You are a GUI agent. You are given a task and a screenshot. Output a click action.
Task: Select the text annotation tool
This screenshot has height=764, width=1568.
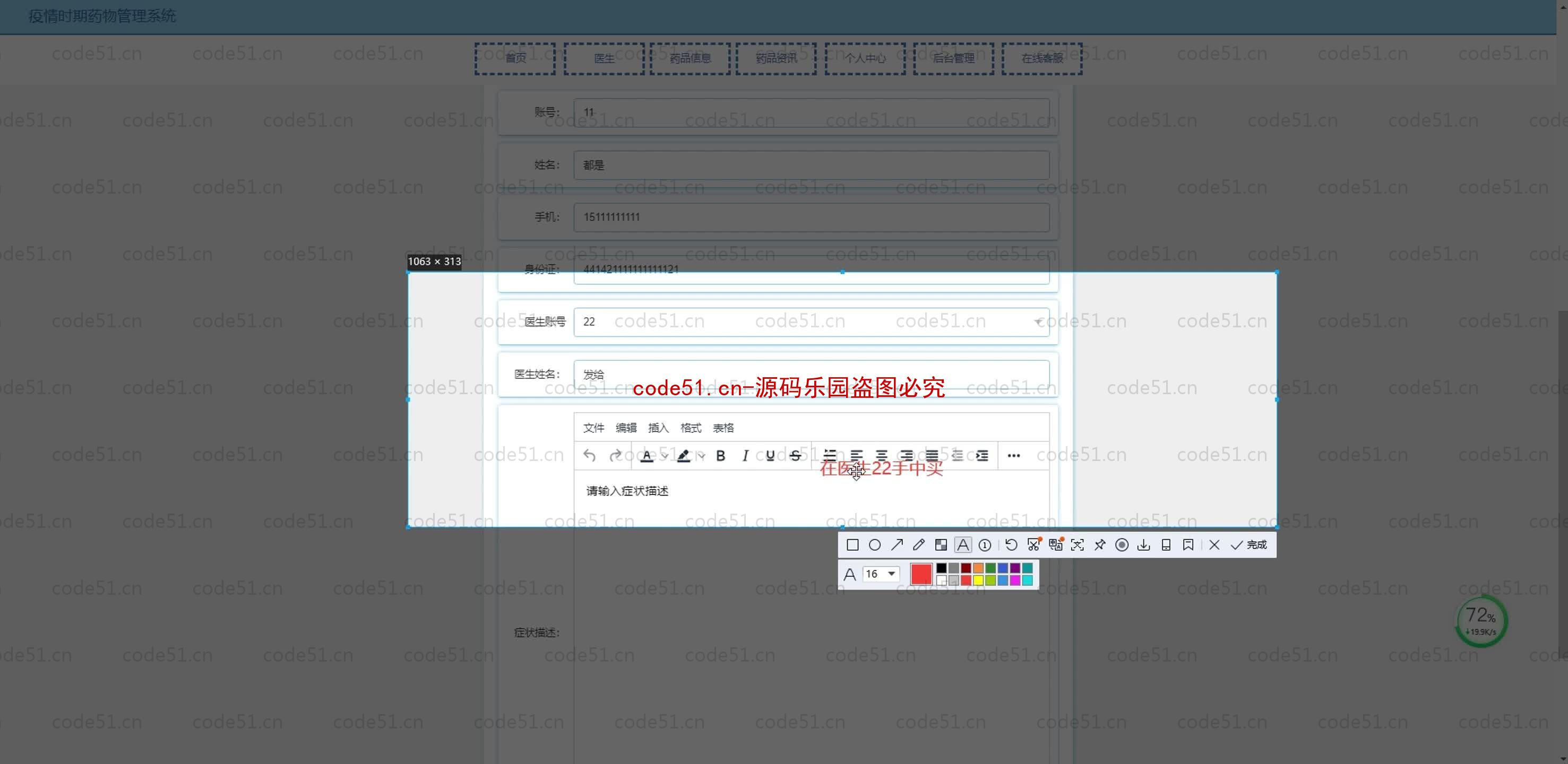point(962,545)
